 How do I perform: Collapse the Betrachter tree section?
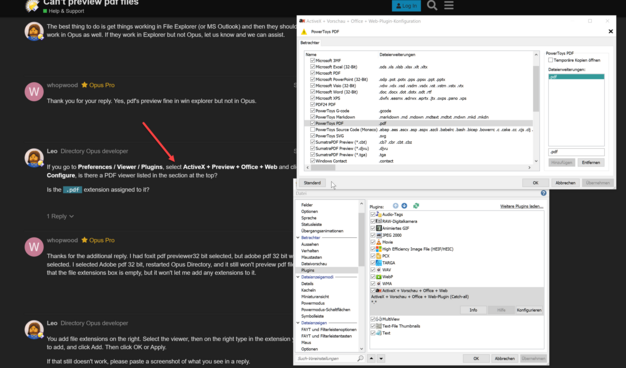298,237
